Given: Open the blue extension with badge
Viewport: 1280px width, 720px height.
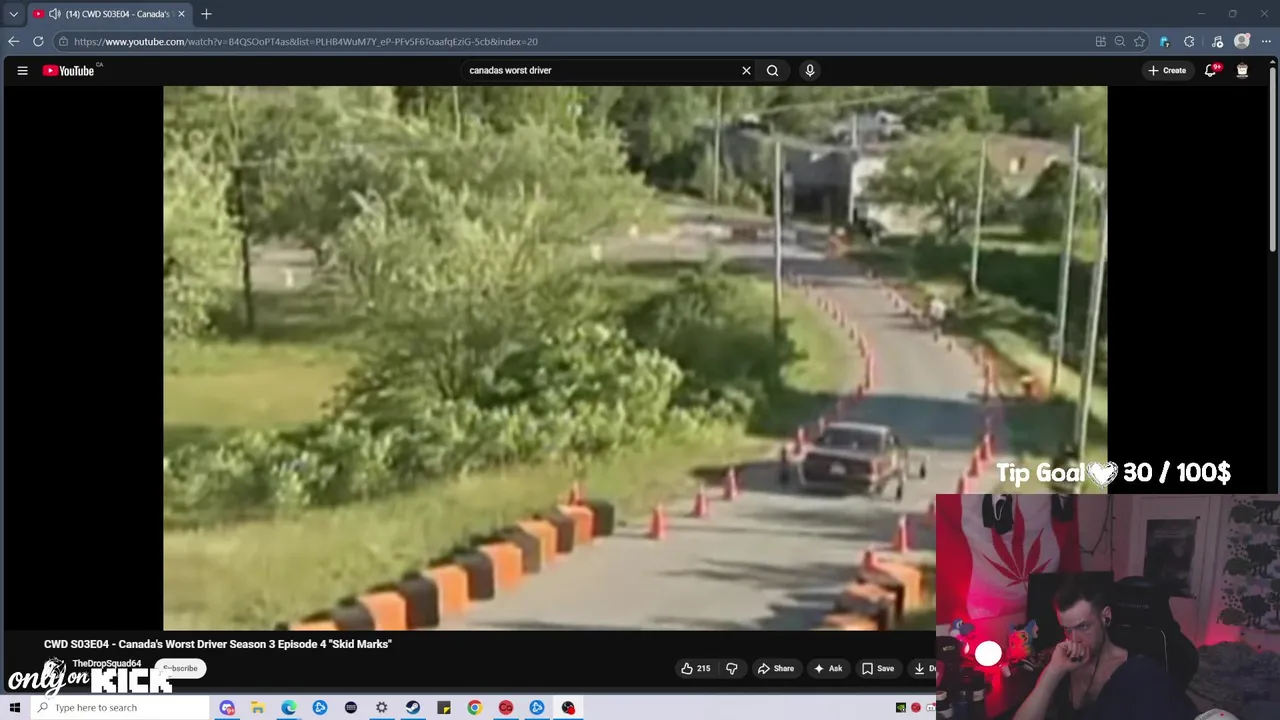Looking at the screenshot, I should (x=1164, y=41).
